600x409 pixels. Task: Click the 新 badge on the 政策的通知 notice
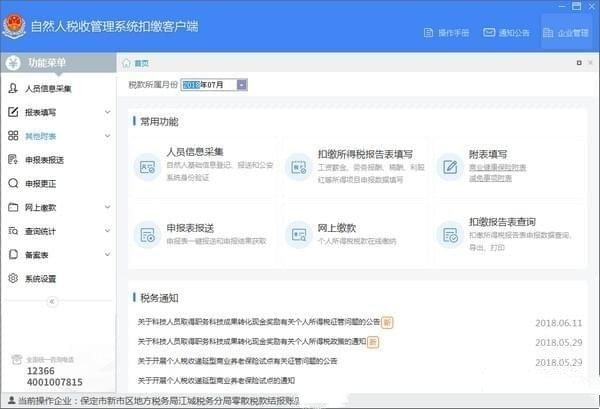pos(373,342)
